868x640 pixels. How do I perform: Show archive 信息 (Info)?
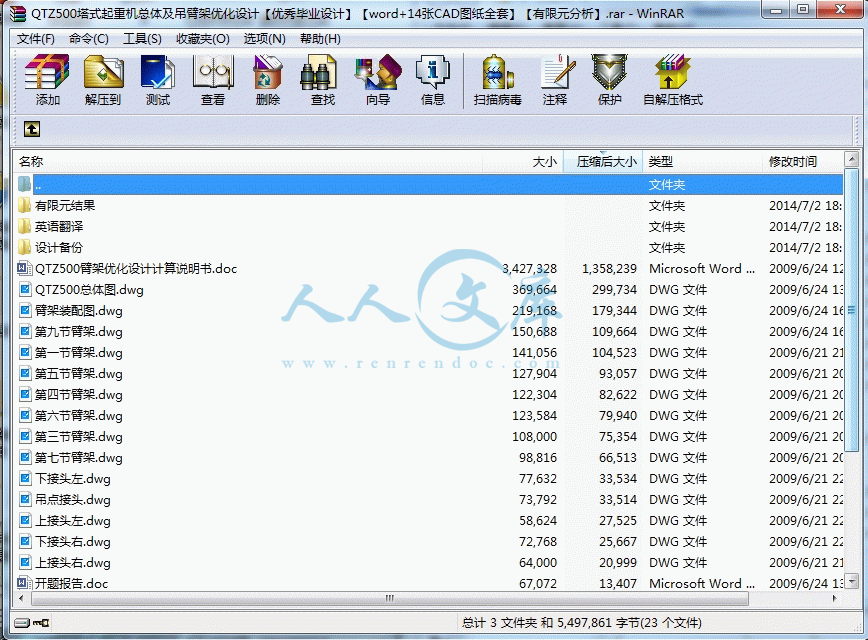coord(433,79)
